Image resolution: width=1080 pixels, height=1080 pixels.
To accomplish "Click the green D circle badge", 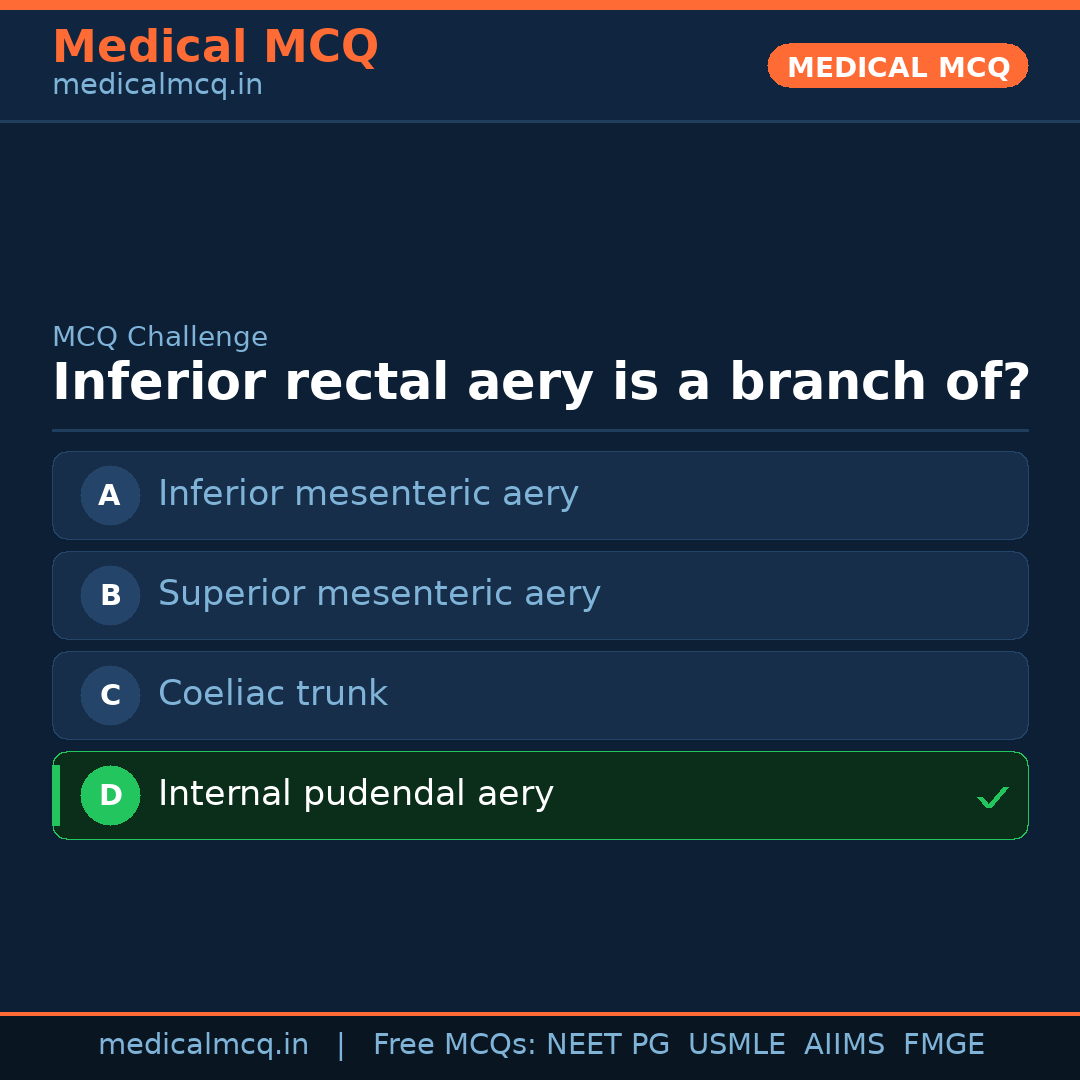I will click(110, 795).
